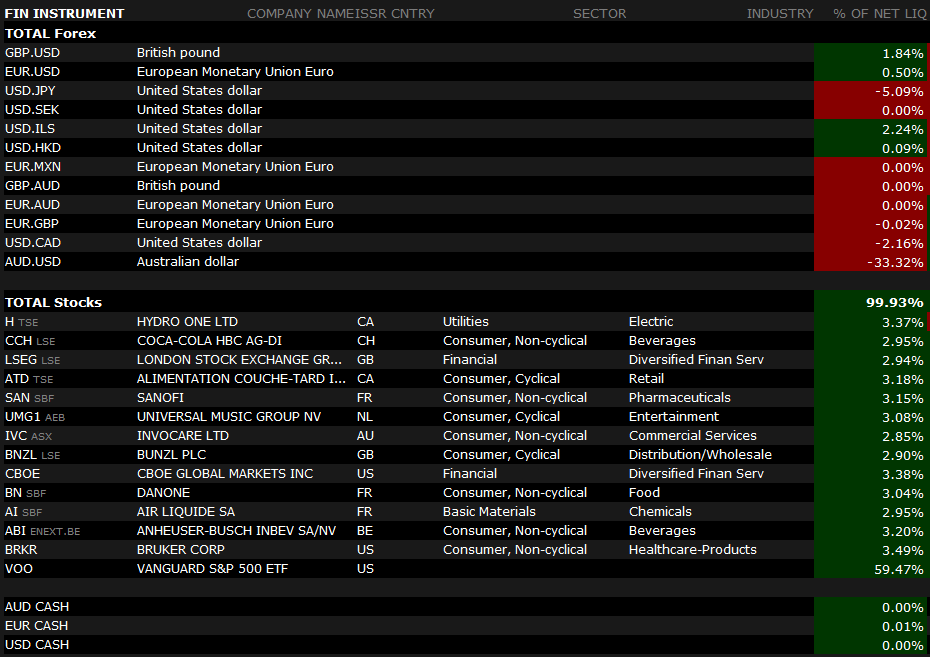Screen dimensions: 930x657
Task: Select the LSEG LSE ticker
Action: pyautogui.click(x=33, y=360)
